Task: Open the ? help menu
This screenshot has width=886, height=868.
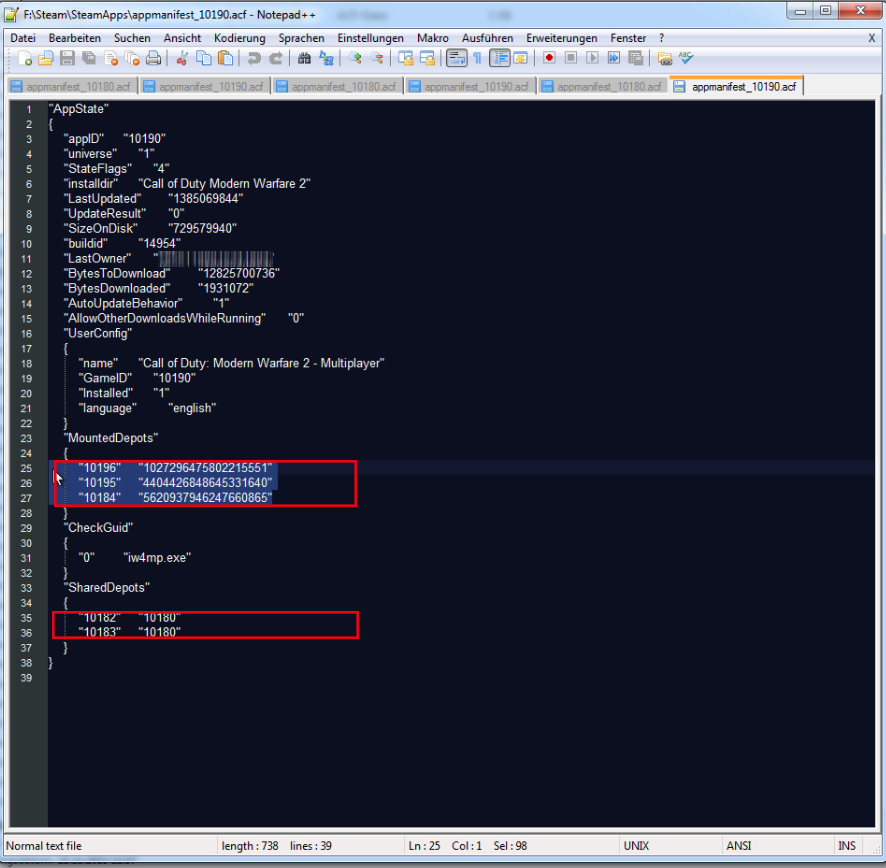Action: tap(662, 38)
